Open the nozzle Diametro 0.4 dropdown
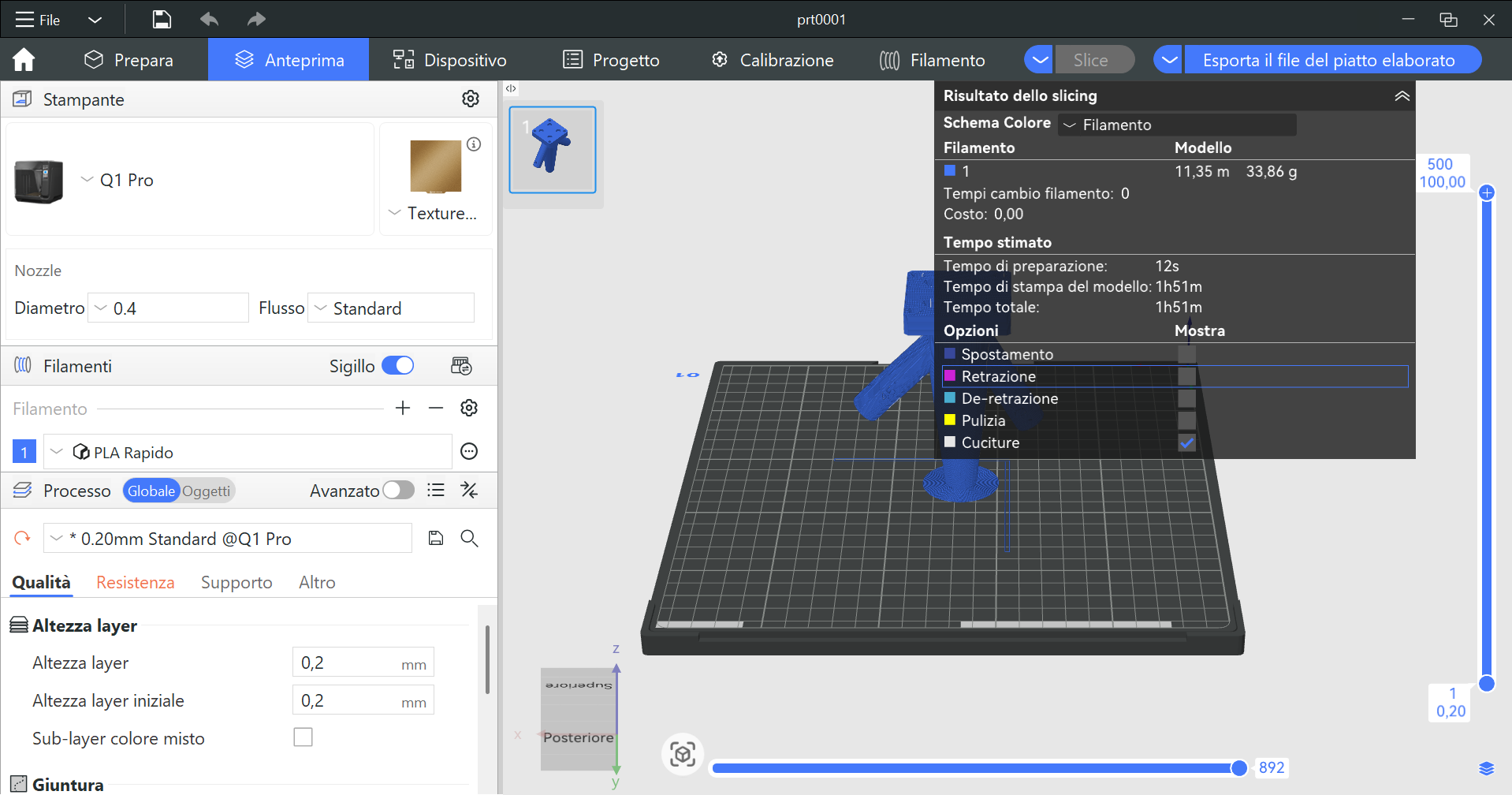This screenshot has height=795, width=1512. coord(168,308)
